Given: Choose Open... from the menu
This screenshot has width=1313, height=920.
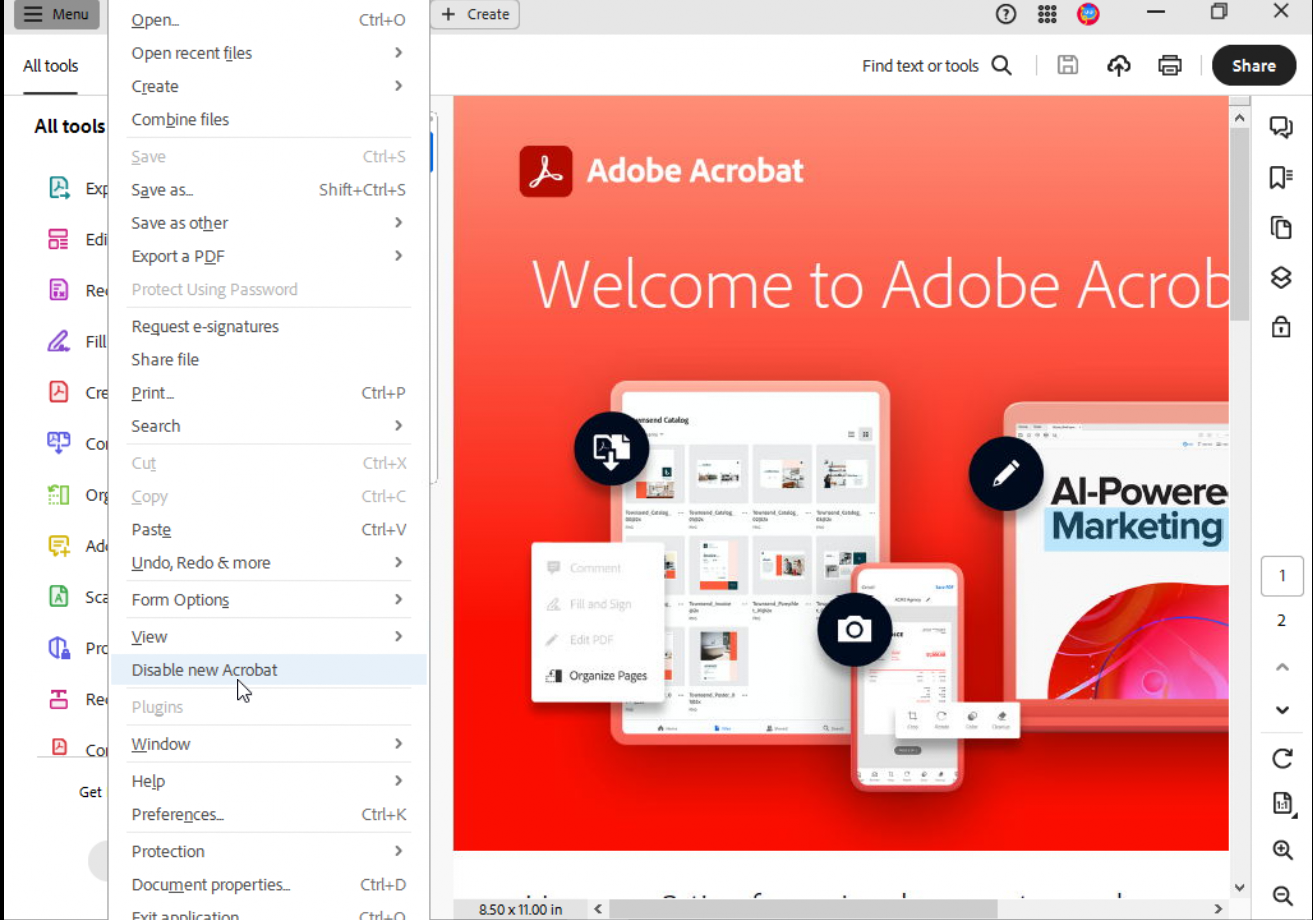Looking at the screenshot, I should pos(268,20).
